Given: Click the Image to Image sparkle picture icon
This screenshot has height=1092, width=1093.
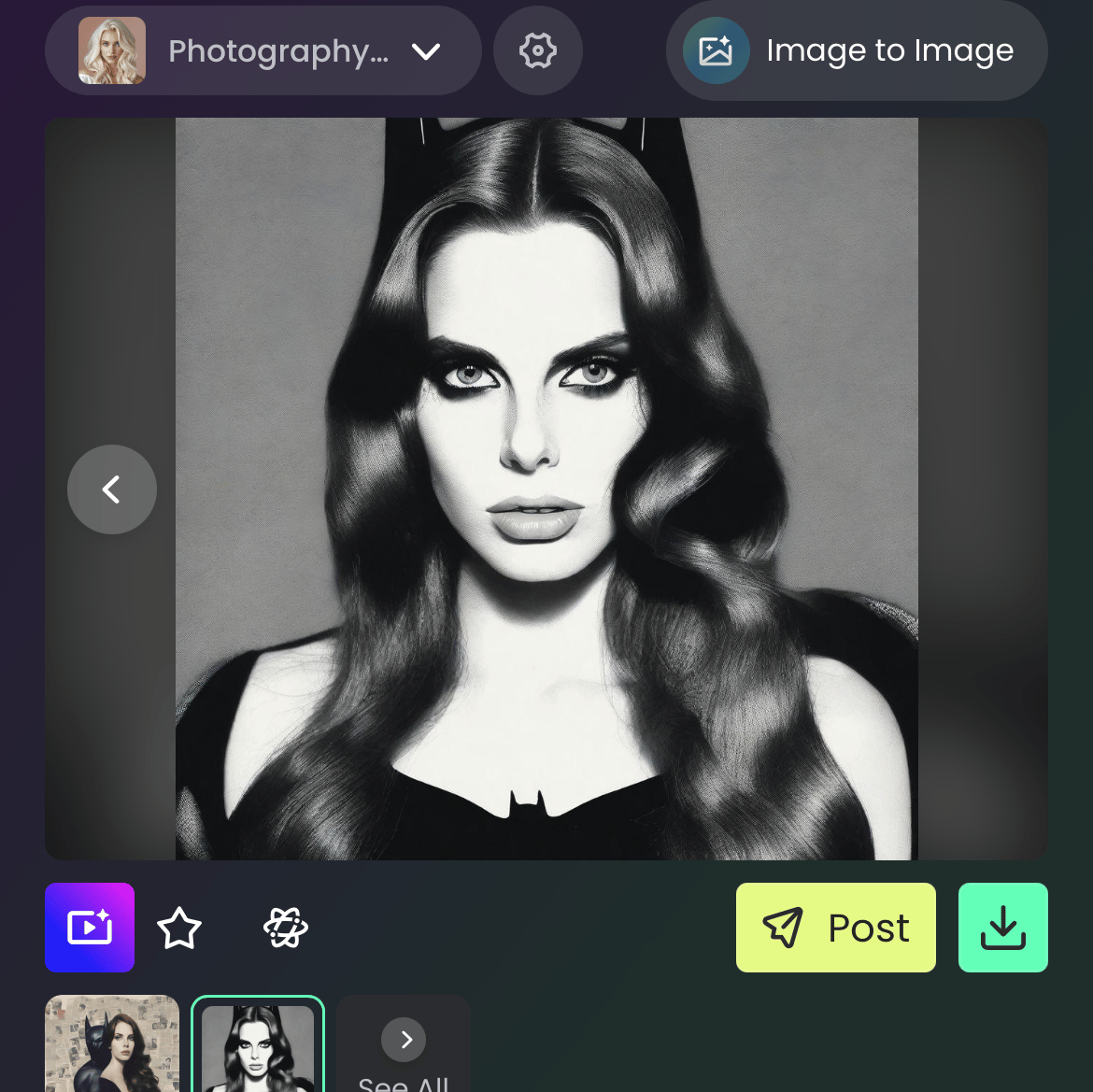Looking at the screenshot, I should pyautogui.click(x=716, y=50).
